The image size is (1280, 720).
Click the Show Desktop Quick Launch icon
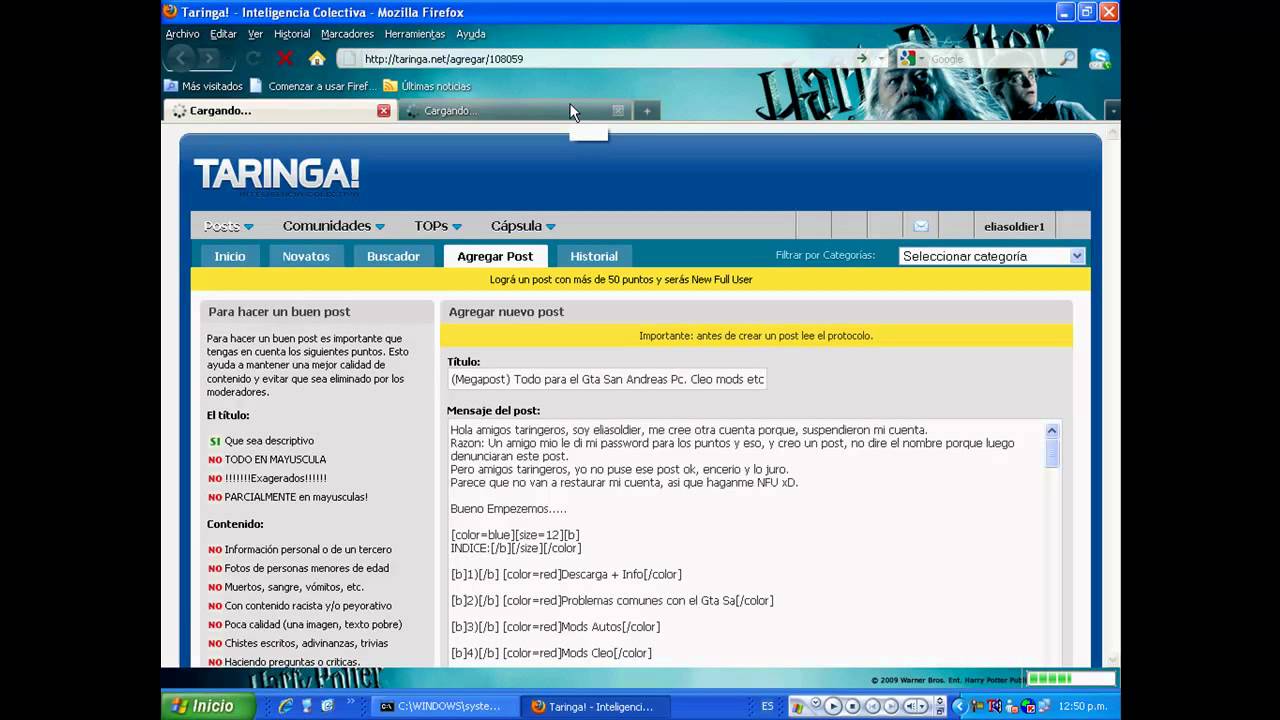(306, 706)
